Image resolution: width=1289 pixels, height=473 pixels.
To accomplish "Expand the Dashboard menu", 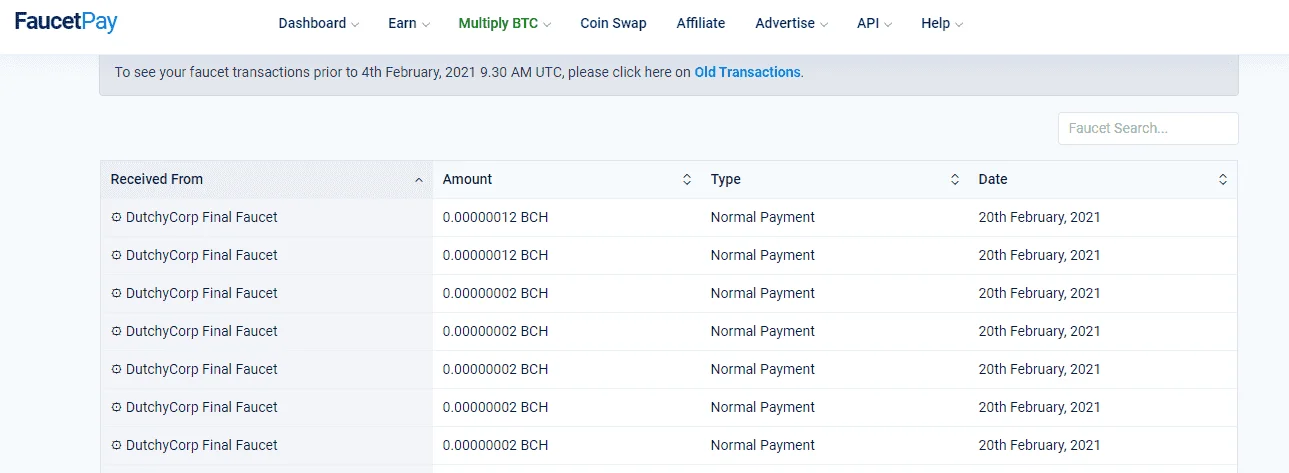I will point(318,23).
